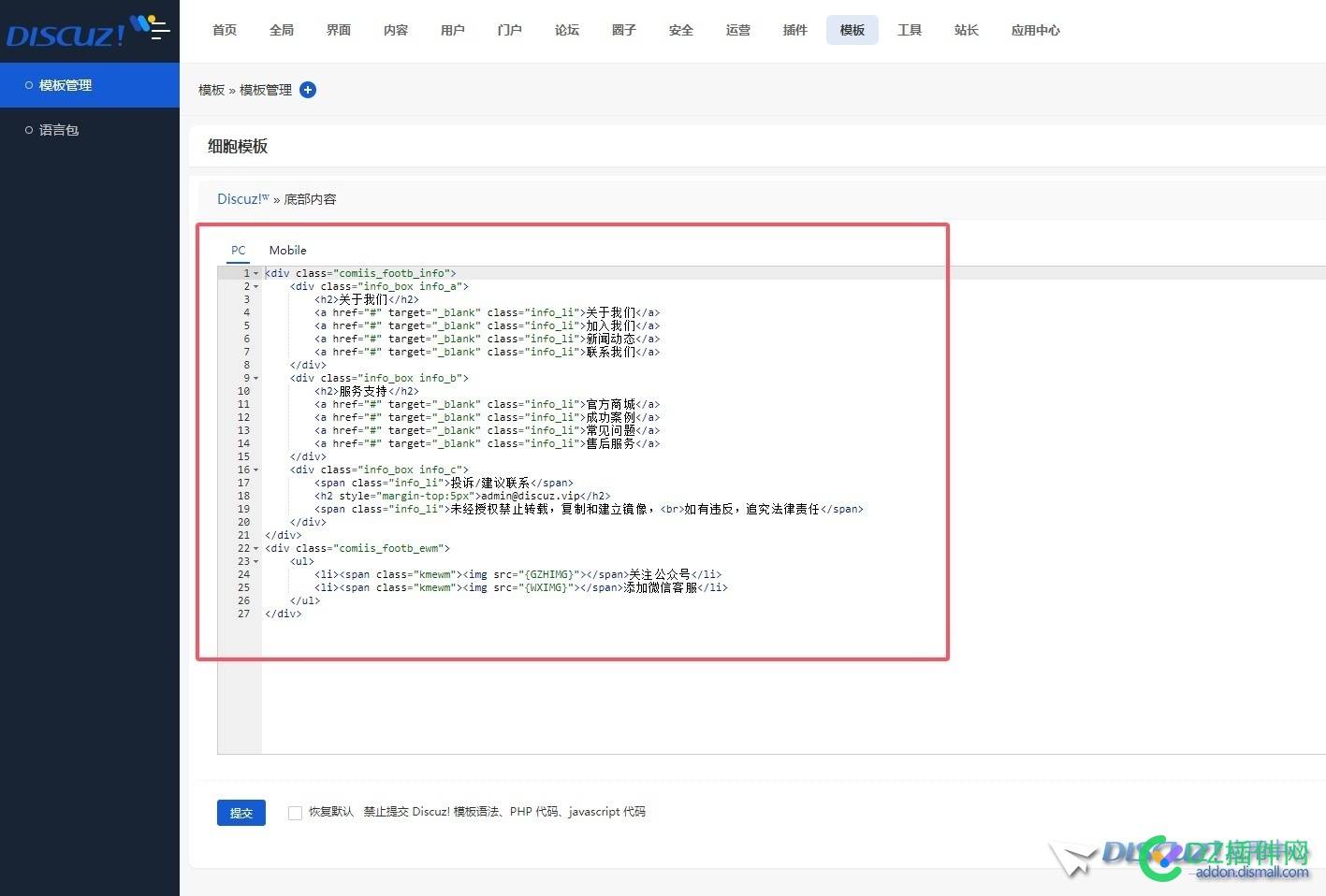Open the 用户 menu
The image size is (1326, 896).
(453, 30)
